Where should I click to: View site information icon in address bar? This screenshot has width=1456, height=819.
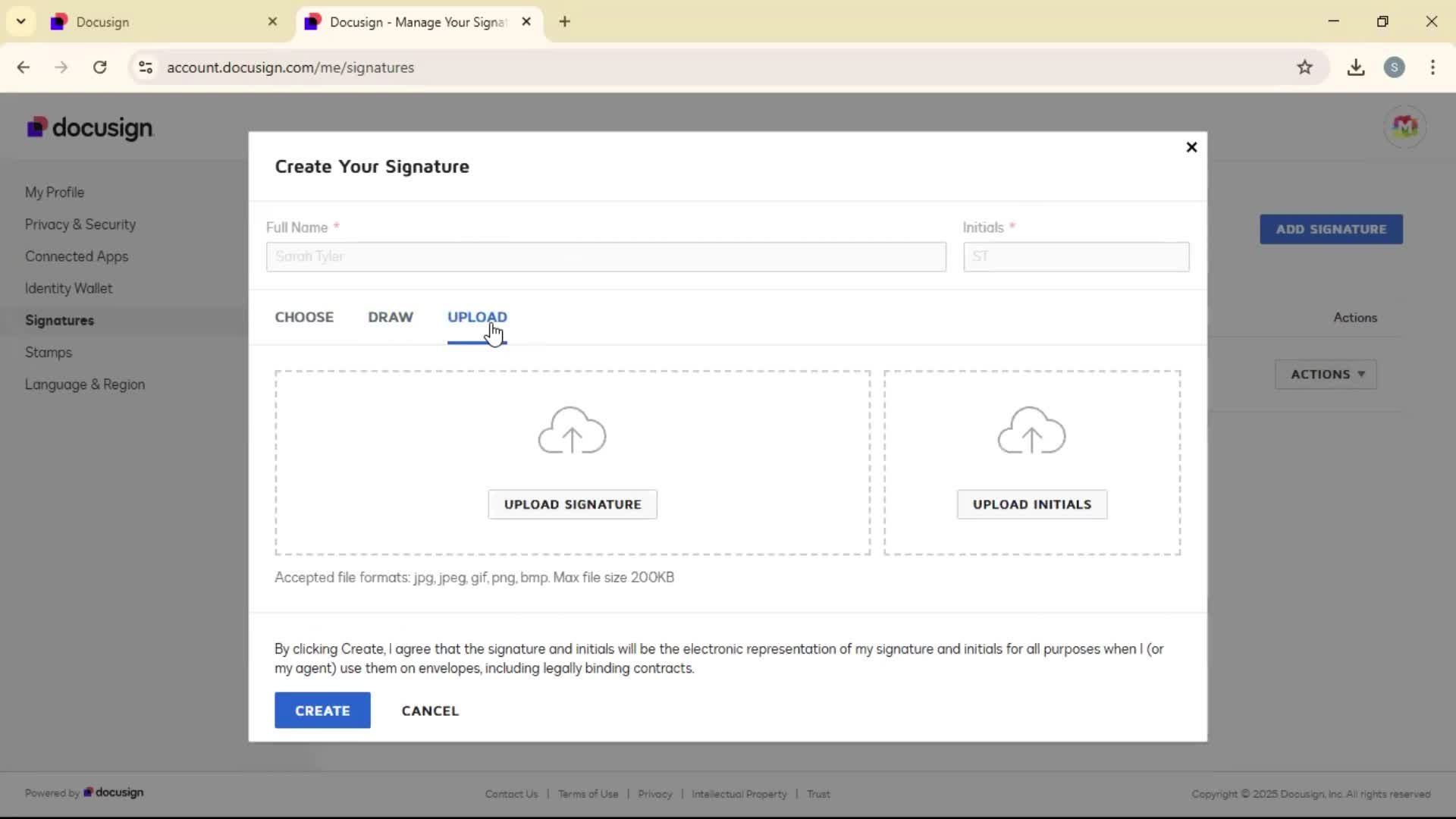coord(146,67)
